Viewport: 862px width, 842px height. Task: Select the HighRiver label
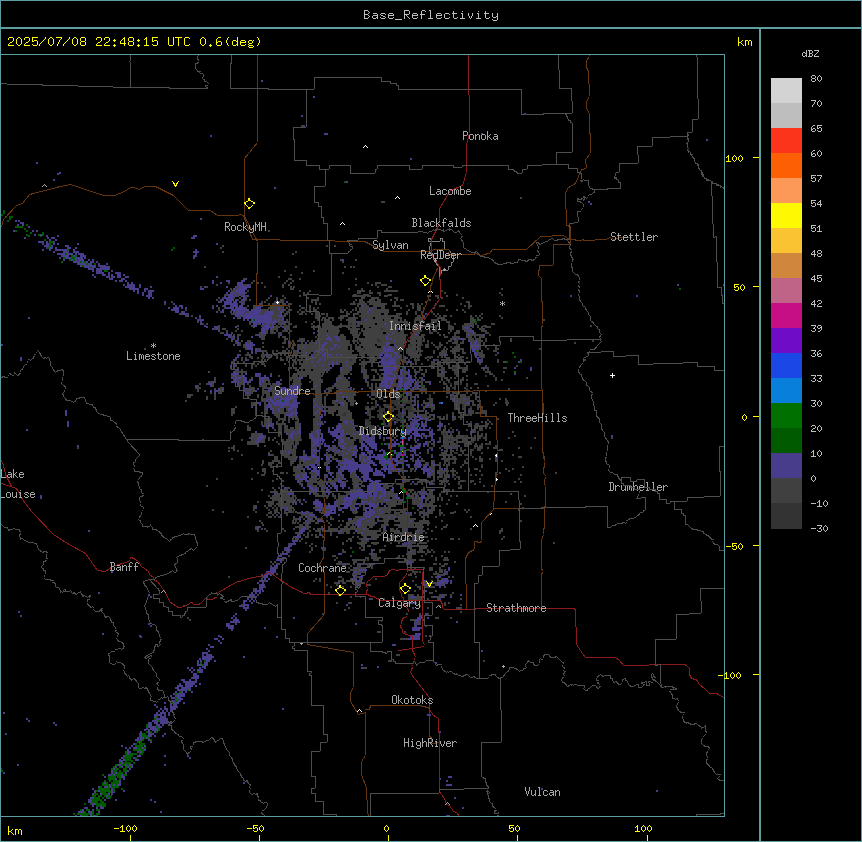click(430, 743)
